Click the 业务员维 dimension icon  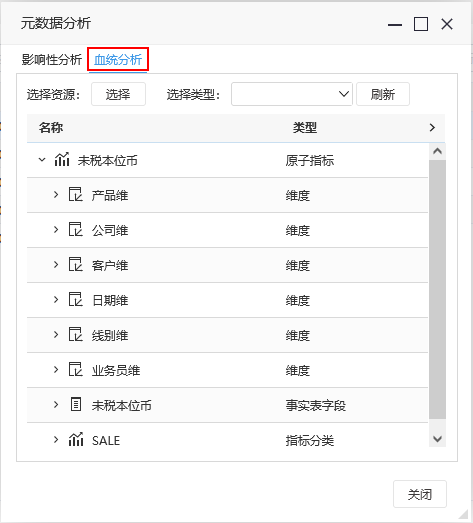tap(76, 370)
